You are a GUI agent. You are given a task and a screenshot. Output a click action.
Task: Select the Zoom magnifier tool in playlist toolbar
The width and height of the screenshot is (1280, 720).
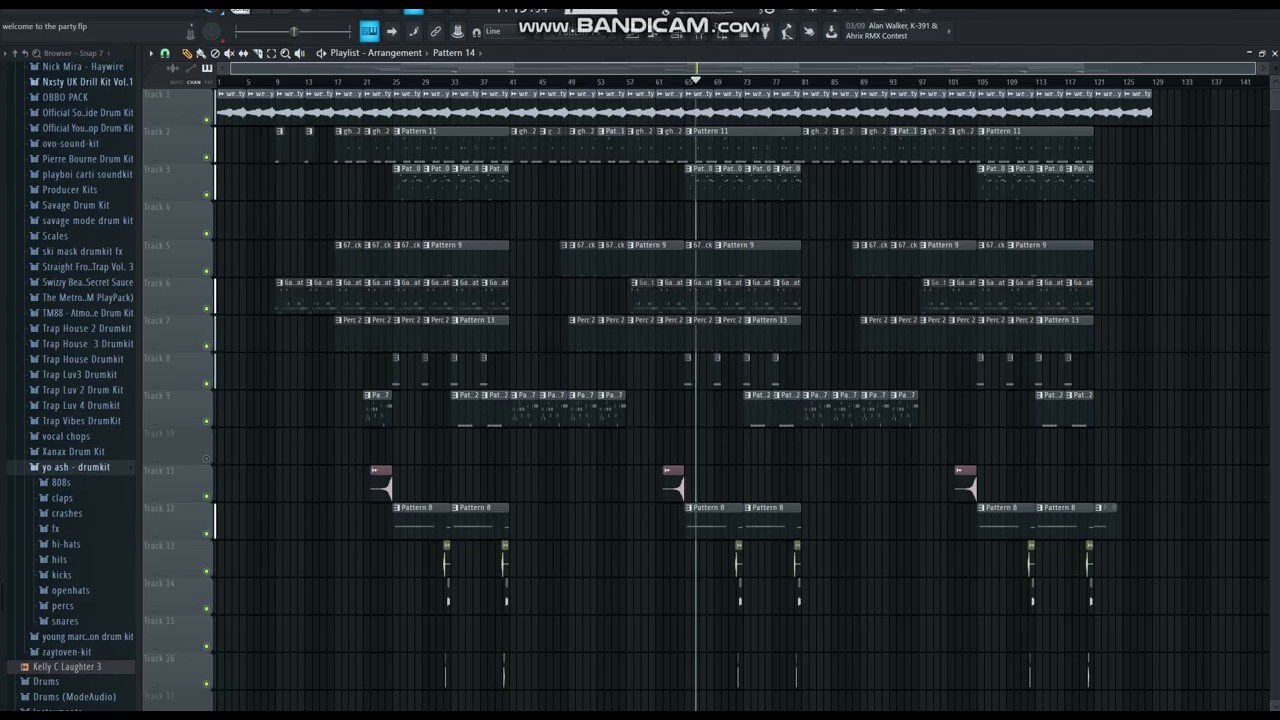285,53
